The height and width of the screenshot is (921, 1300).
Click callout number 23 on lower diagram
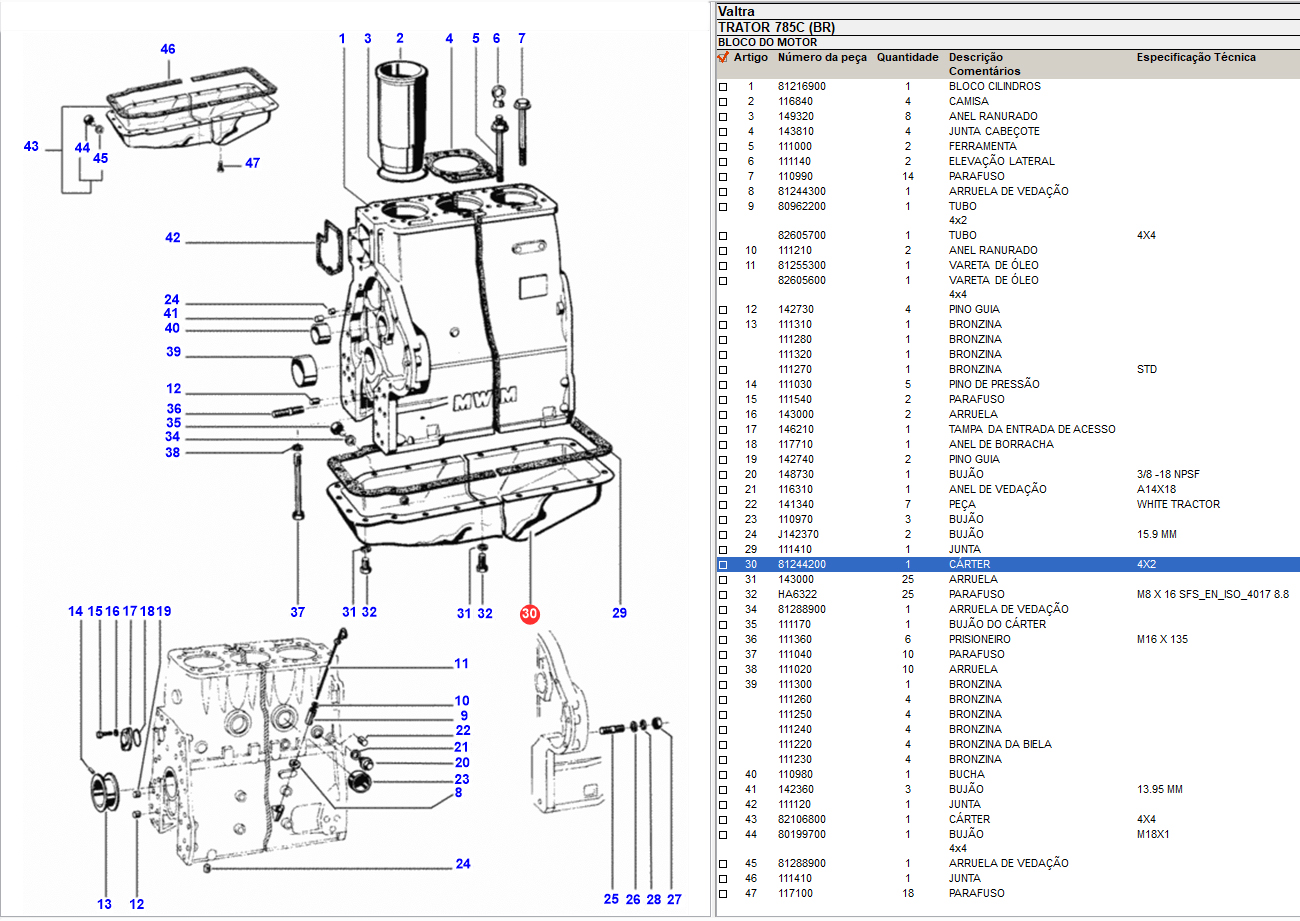coord(461,779)
